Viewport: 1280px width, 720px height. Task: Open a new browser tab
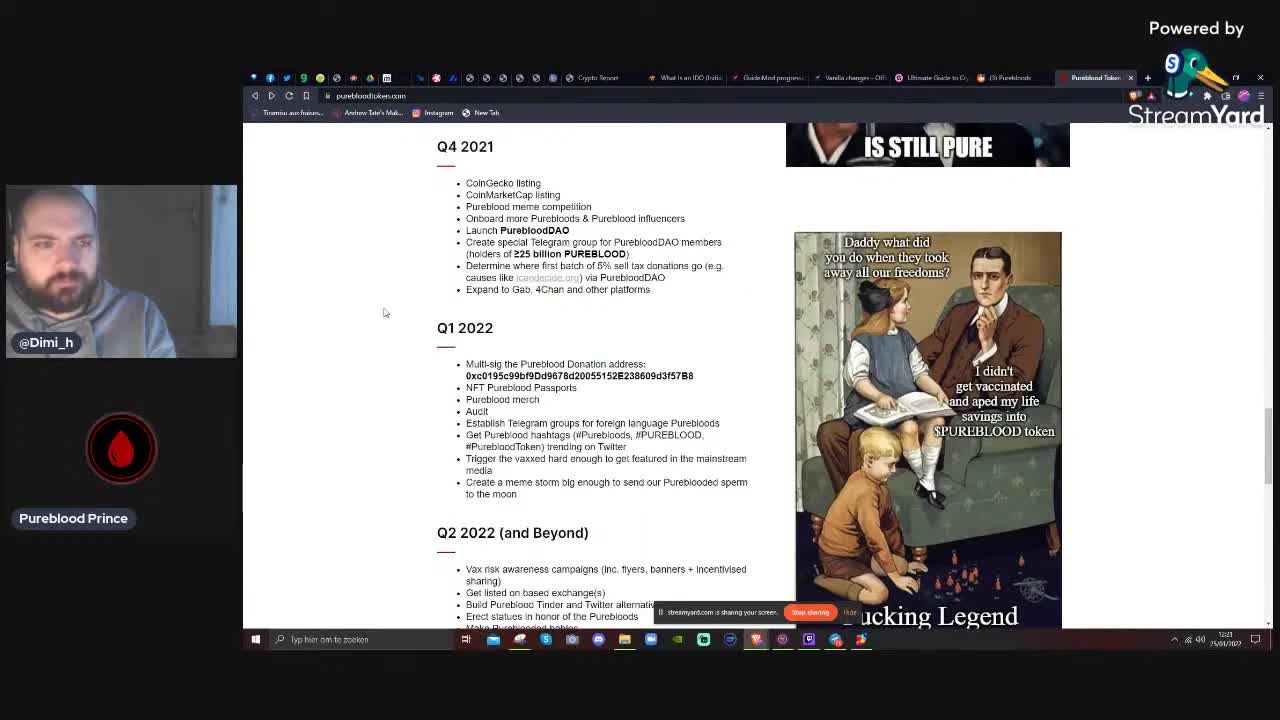click(x=1148, y=78)
